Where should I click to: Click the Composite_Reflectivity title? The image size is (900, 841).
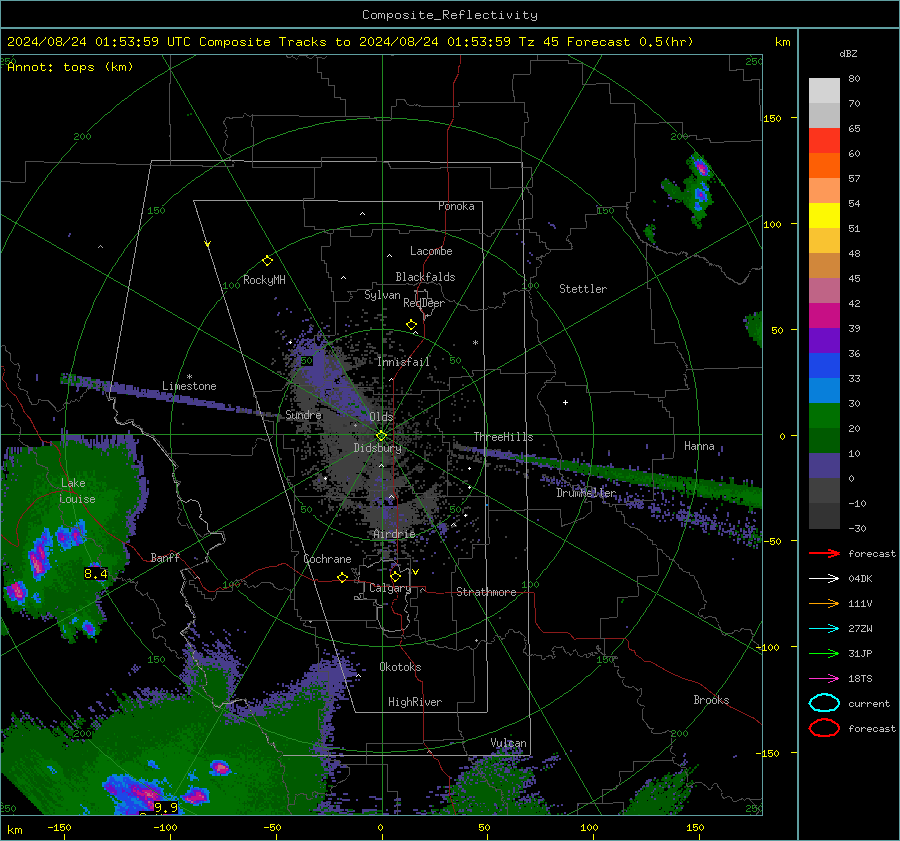pyautogui.click(x=450, y=15)
